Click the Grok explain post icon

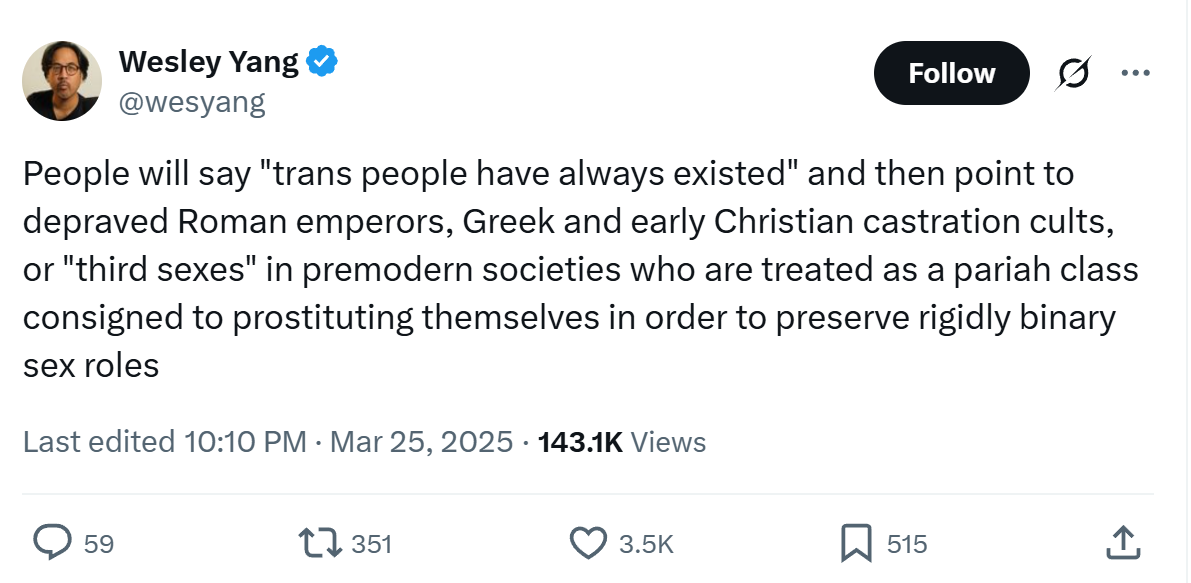tap(1073, 73)
